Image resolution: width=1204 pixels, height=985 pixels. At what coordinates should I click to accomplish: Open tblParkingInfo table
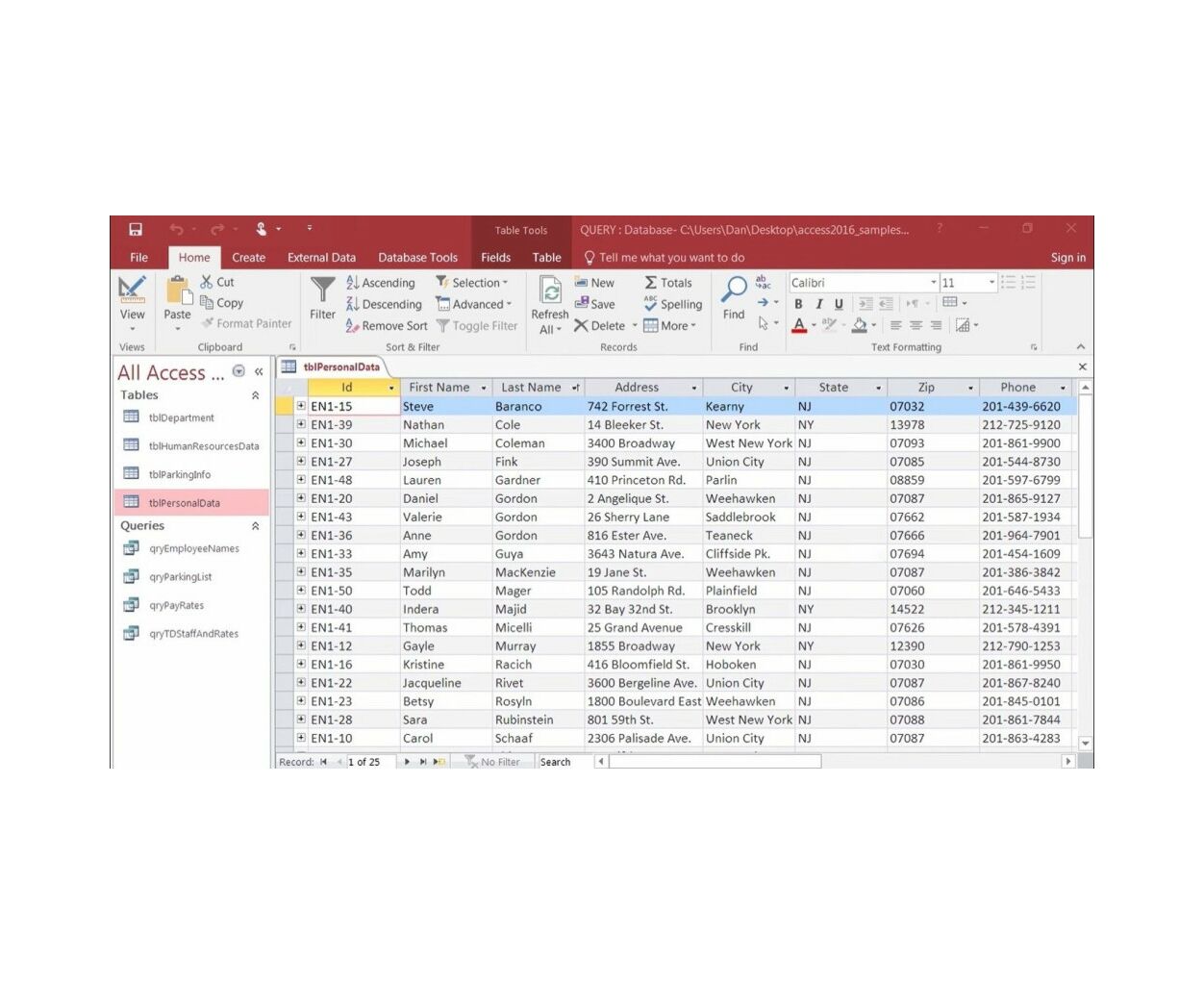point(180,474)
